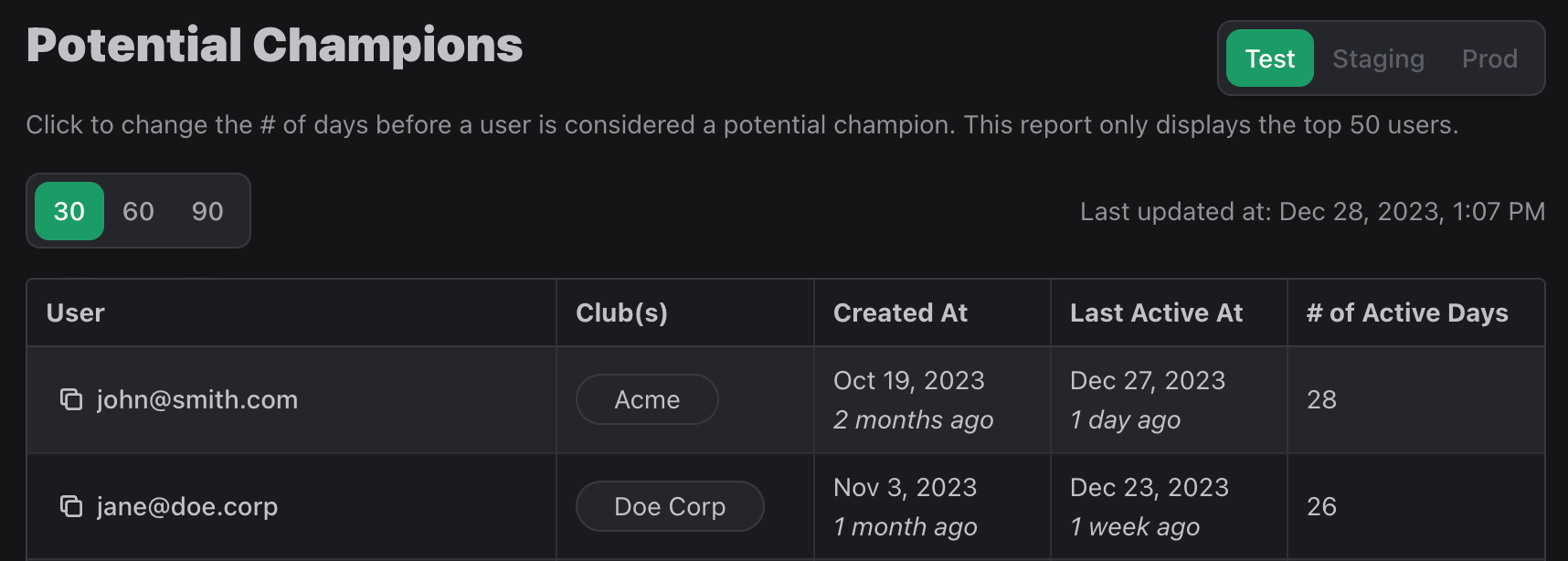The height and width of the screenshot is (561, 1568).
Task: Select the Test environment option
Action: (1269, 58)
